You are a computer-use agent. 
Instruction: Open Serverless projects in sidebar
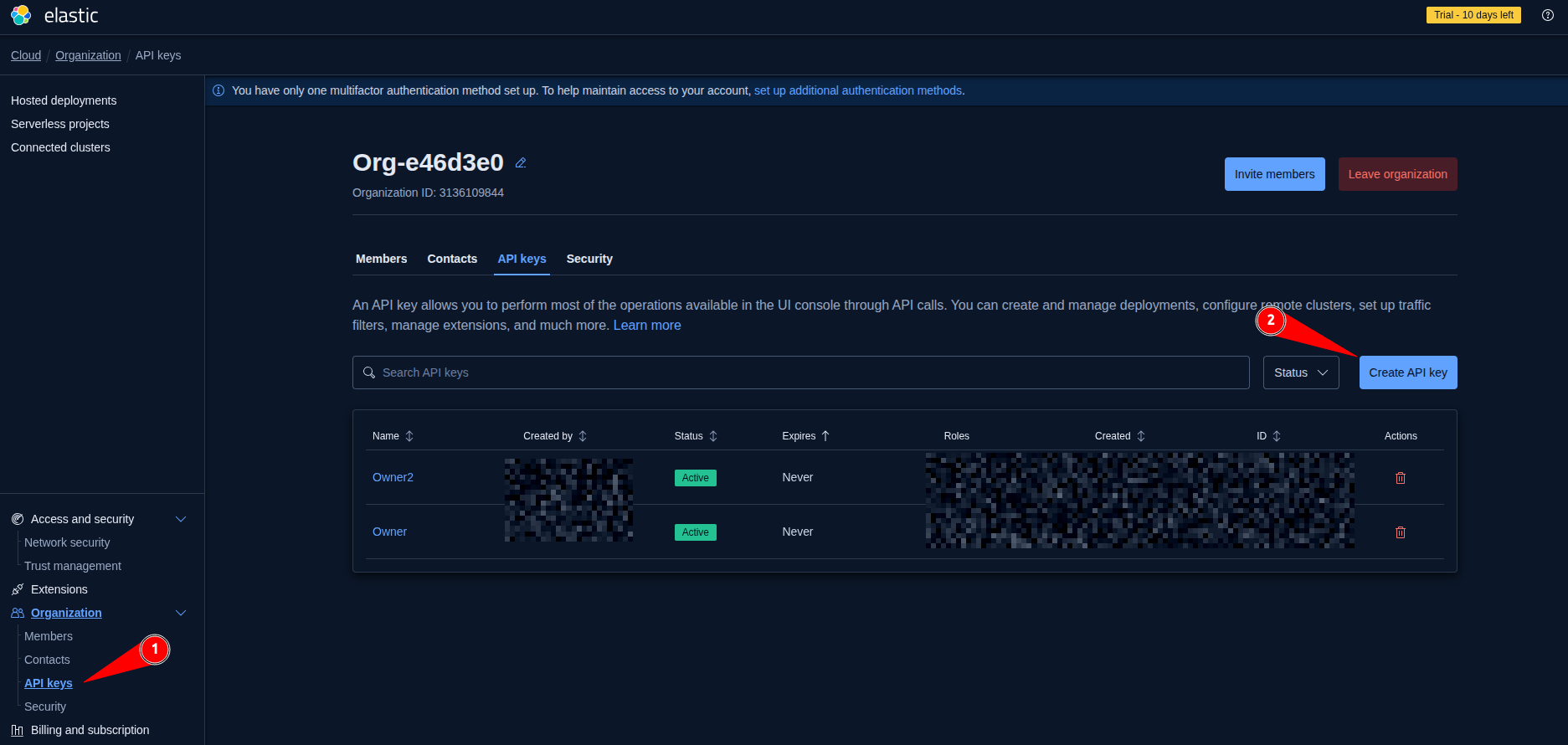[x=60, y=124]
